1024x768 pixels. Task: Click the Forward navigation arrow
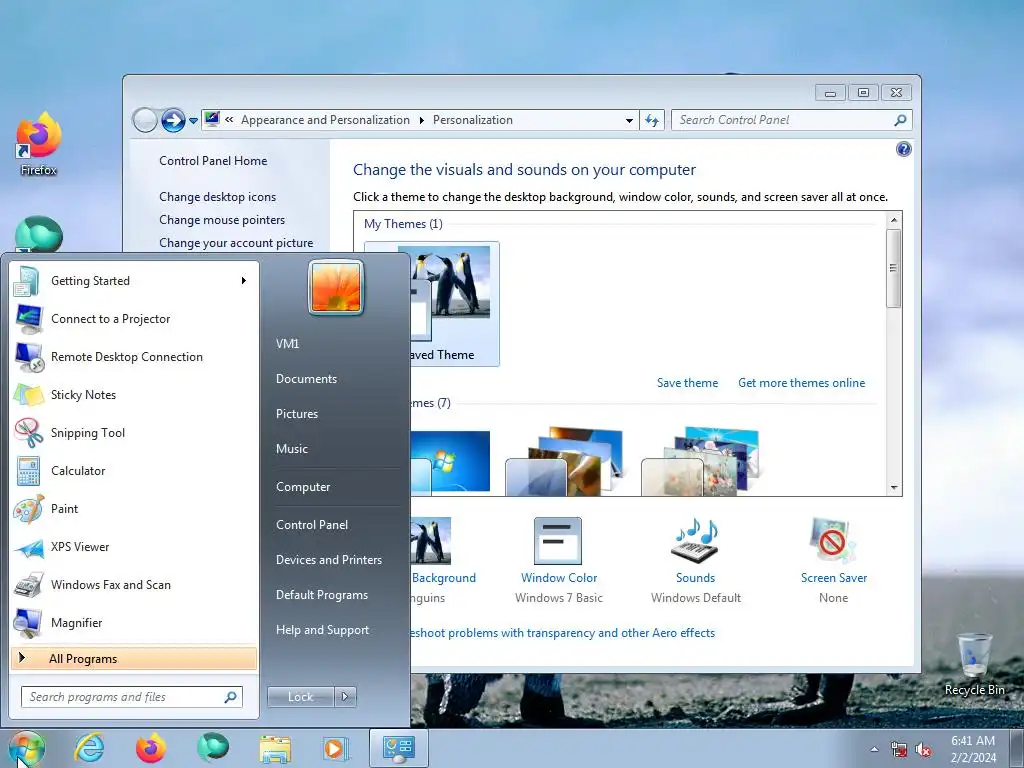[172, 120]
